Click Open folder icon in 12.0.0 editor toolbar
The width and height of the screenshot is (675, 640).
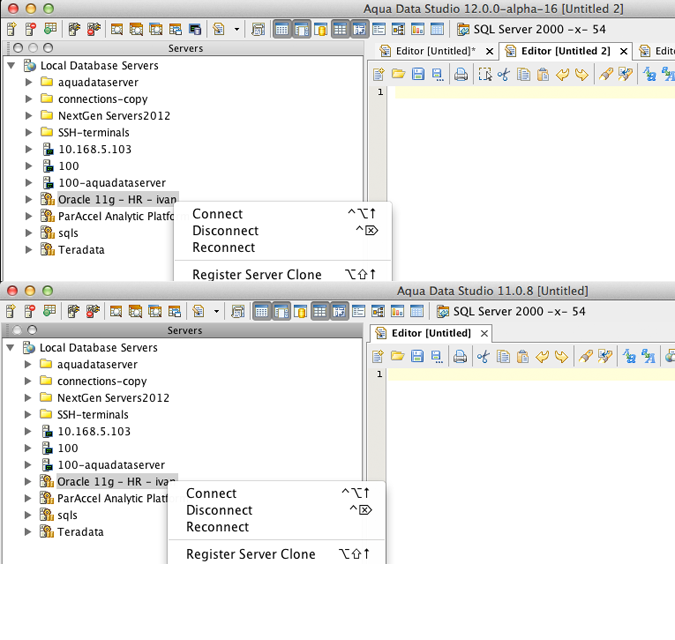click(398, 74)
